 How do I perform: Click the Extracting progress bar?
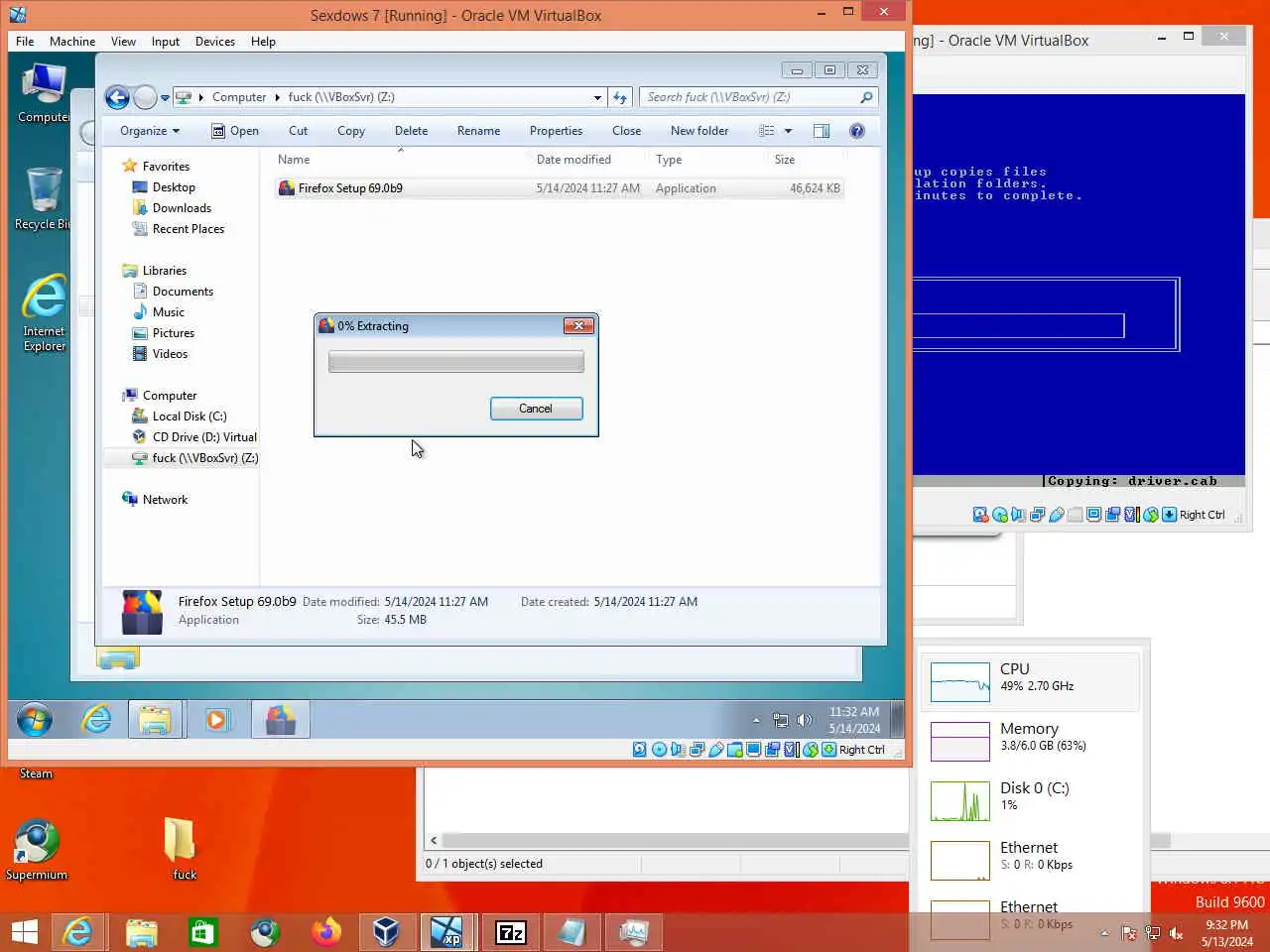pos(456,362)
